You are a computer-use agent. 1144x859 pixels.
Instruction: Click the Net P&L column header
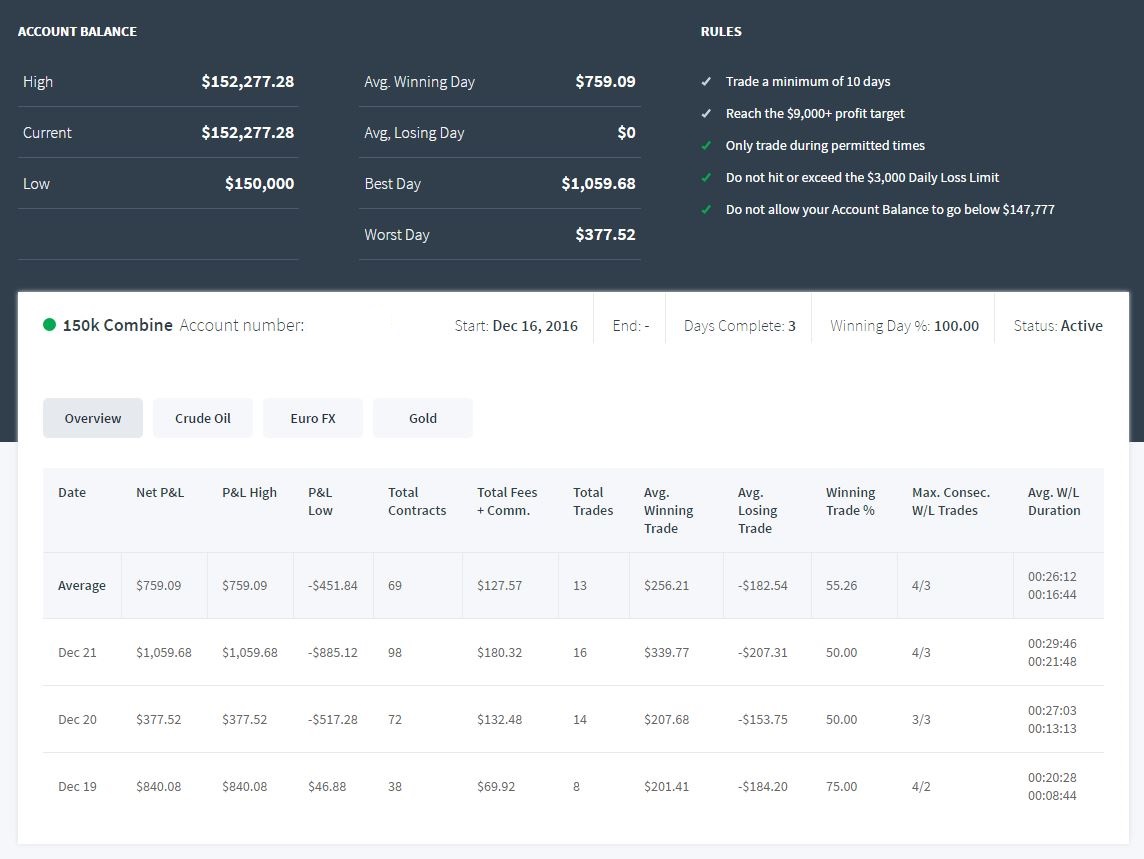[160, 493]
